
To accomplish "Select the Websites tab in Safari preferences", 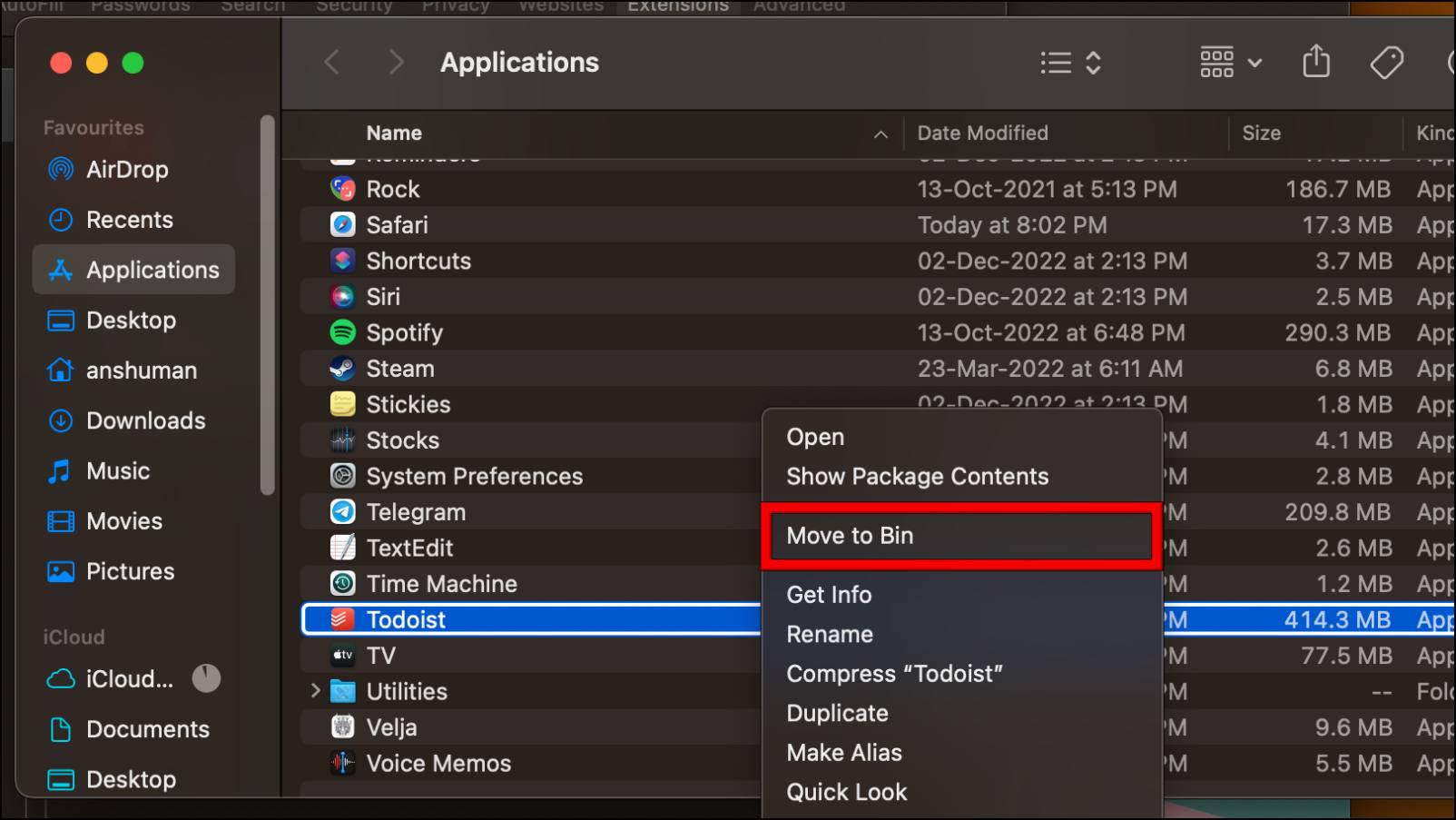I will (x=561, y=6).
